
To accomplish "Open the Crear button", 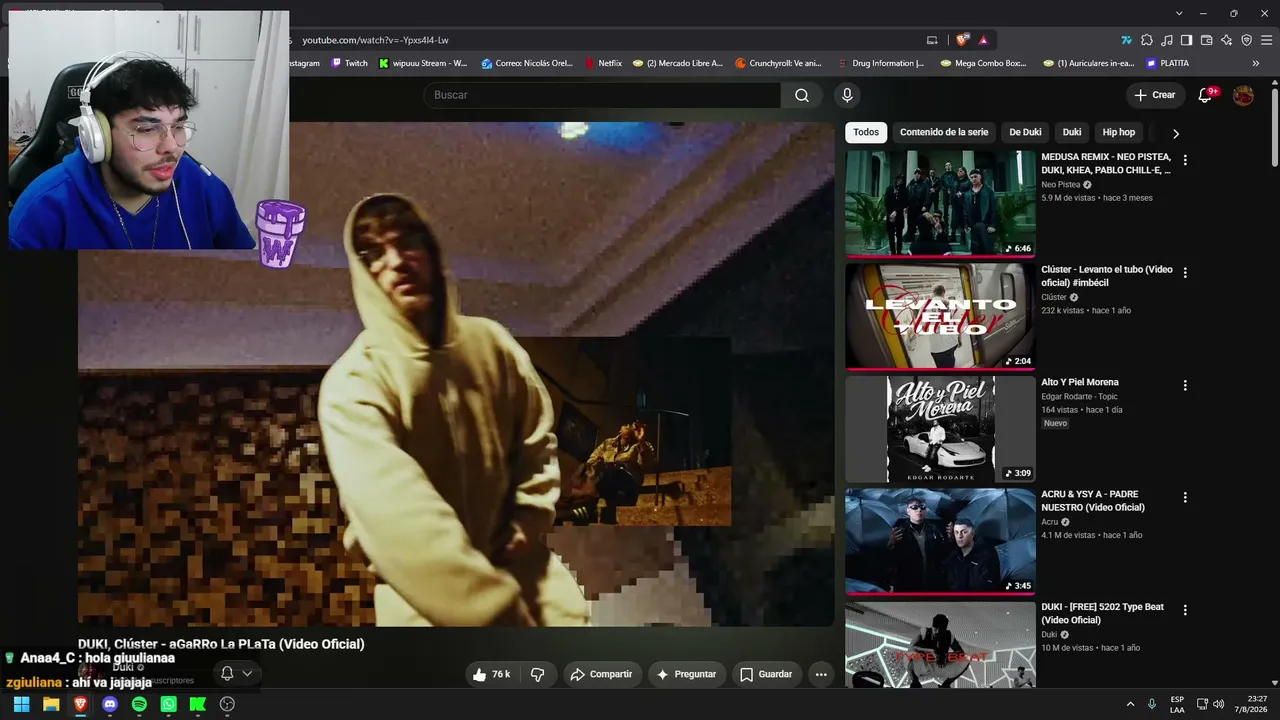I will tap(1155, 95).
